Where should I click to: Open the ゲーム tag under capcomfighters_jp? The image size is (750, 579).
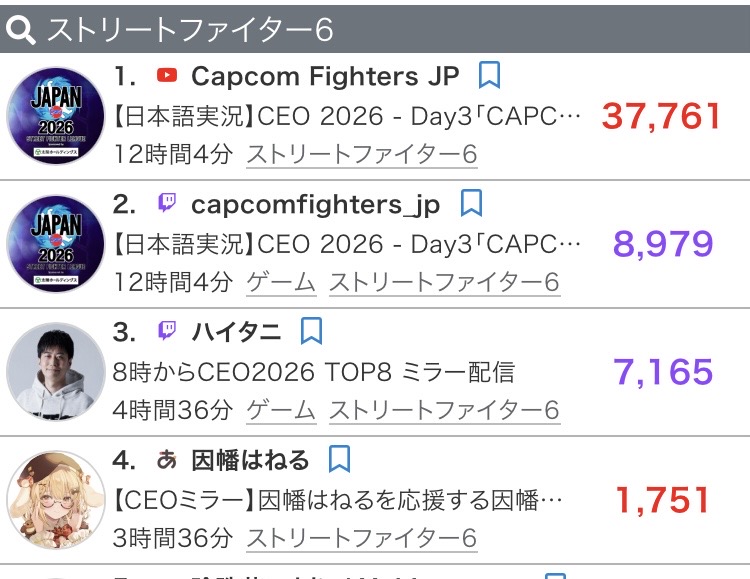point(281,282)
